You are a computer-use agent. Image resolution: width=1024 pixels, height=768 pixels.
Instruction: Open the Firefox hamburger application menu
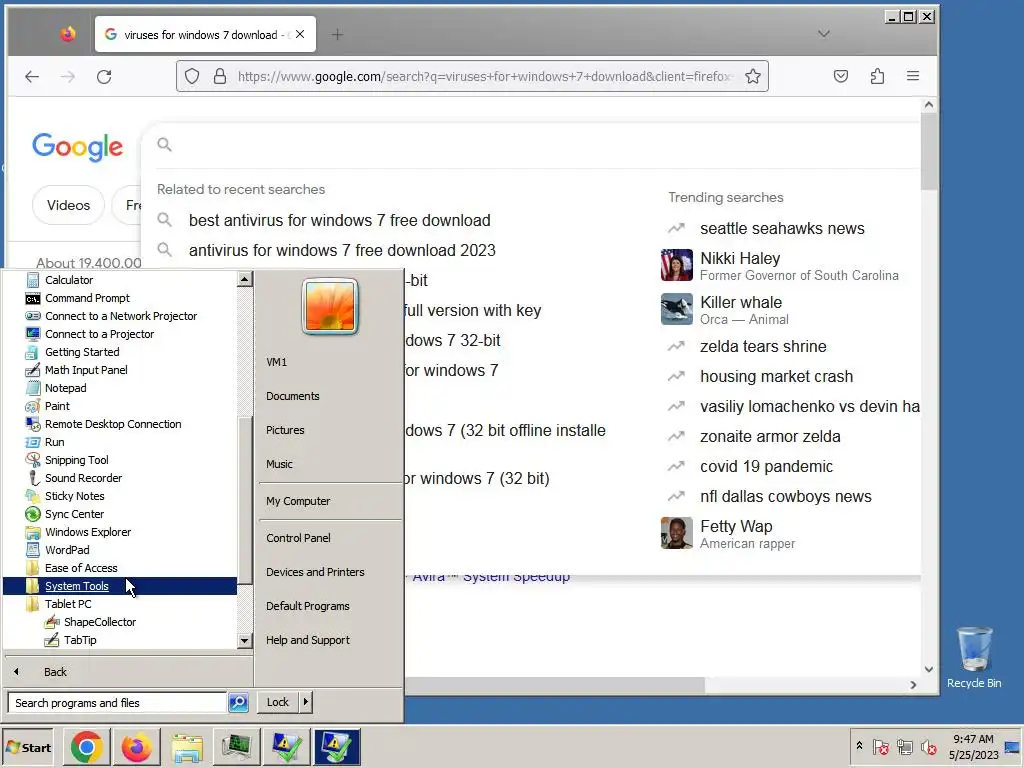click(913, 76)
